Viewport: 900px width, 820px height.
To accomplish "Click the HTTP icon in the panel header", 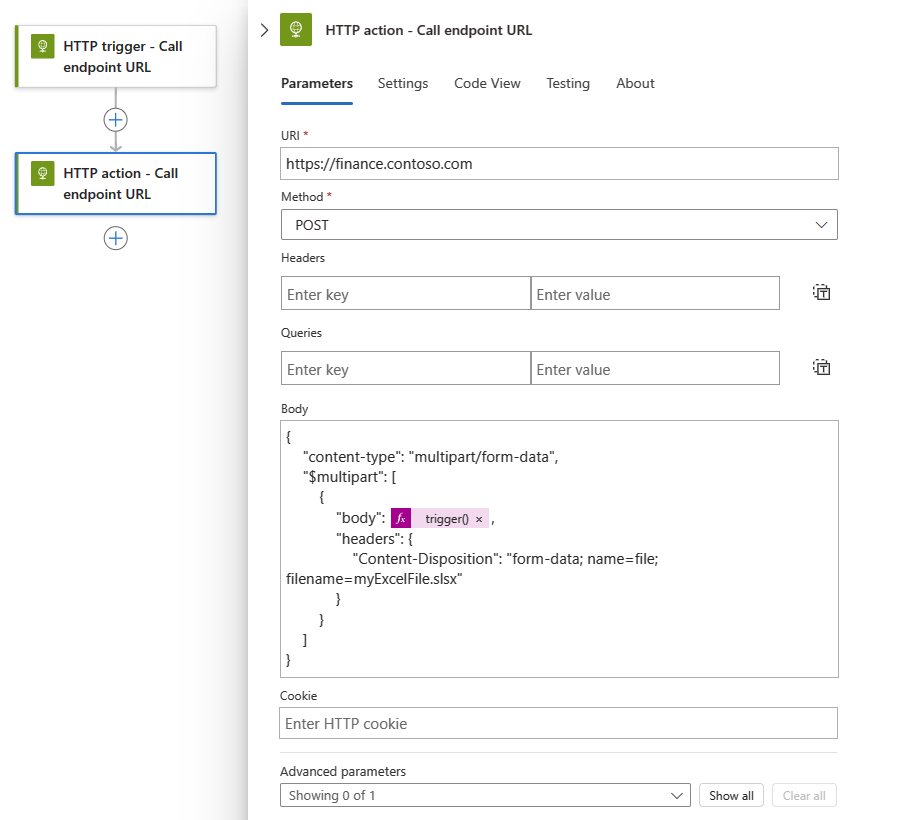I will click(x=296, y=30).
